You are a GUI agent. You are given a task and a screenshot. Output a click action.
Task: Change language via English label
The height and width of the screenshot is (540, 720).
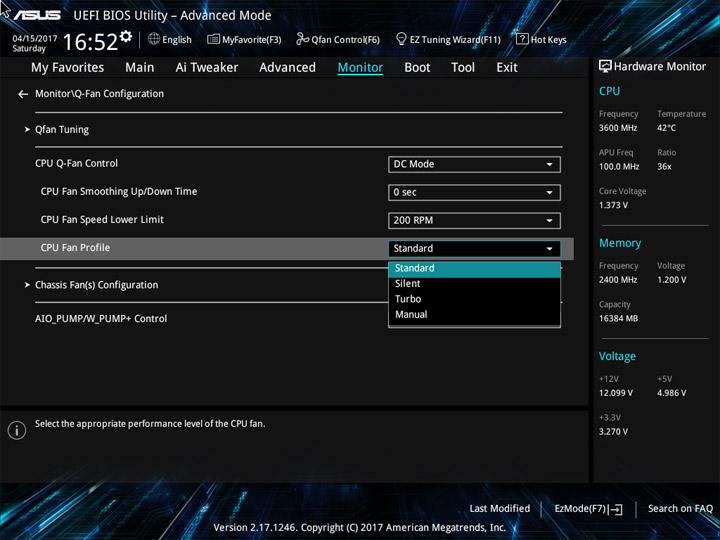(x=177, y=40)
